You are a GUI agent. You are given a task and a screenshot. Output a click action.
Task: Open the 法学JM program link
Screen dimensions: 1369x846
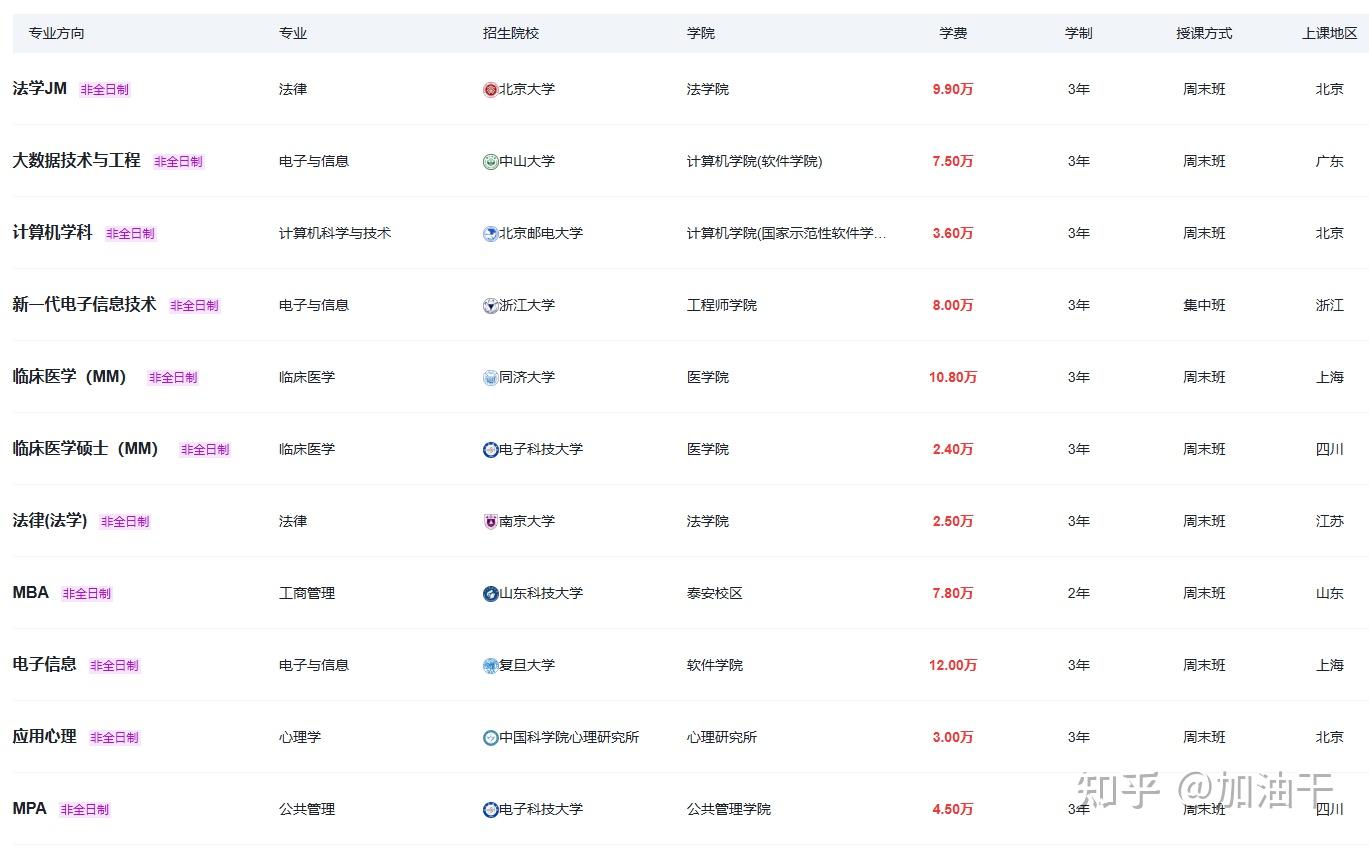coord(40,89)
